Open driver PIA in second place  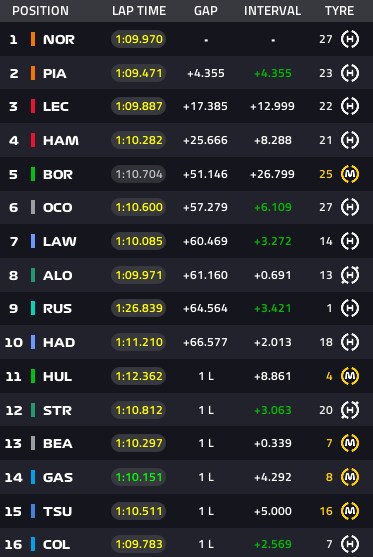(x=55, y=74)
